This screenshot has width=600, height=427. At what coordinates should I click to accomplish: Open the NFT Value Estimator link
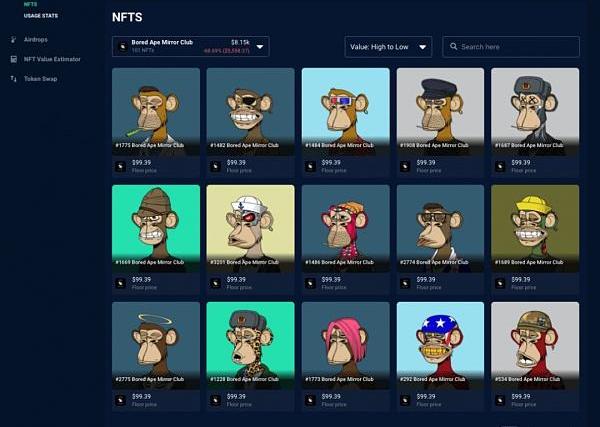click(52, 59)
